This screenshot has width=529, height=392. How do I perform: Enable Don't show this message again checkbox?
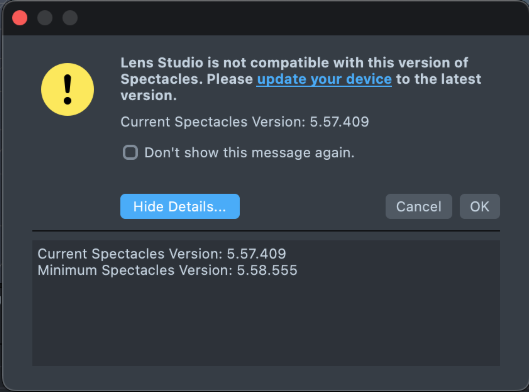[x=130, y=152]
